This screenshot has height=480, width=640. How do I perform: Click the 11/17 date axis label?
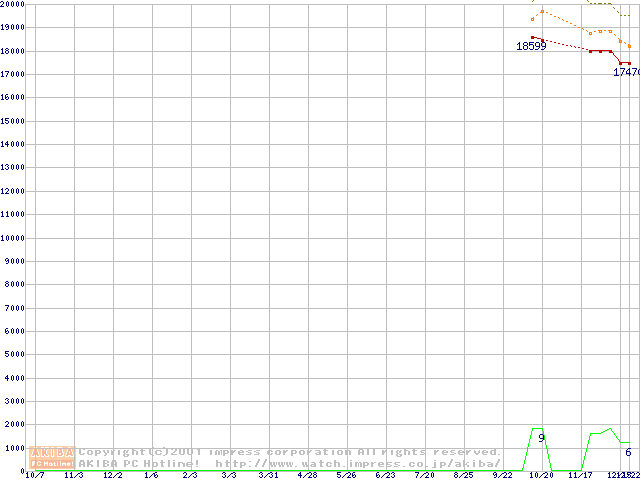tap(580, 475)
